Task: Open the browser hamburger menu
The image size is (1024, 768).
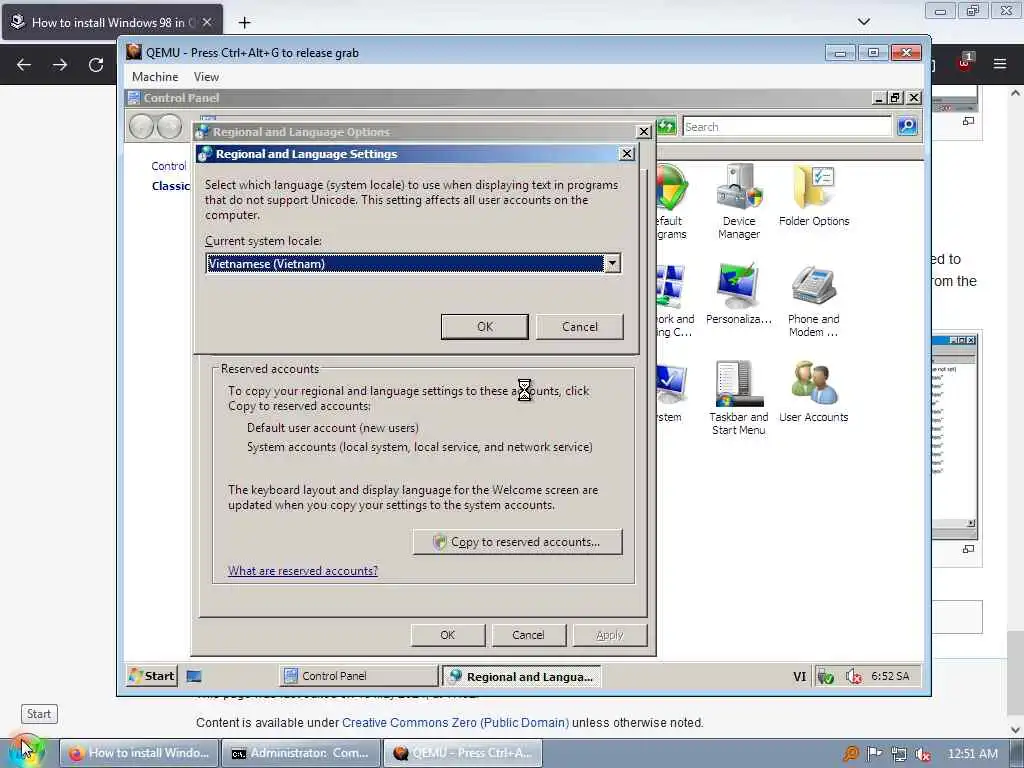Action: pos(1000,64)
